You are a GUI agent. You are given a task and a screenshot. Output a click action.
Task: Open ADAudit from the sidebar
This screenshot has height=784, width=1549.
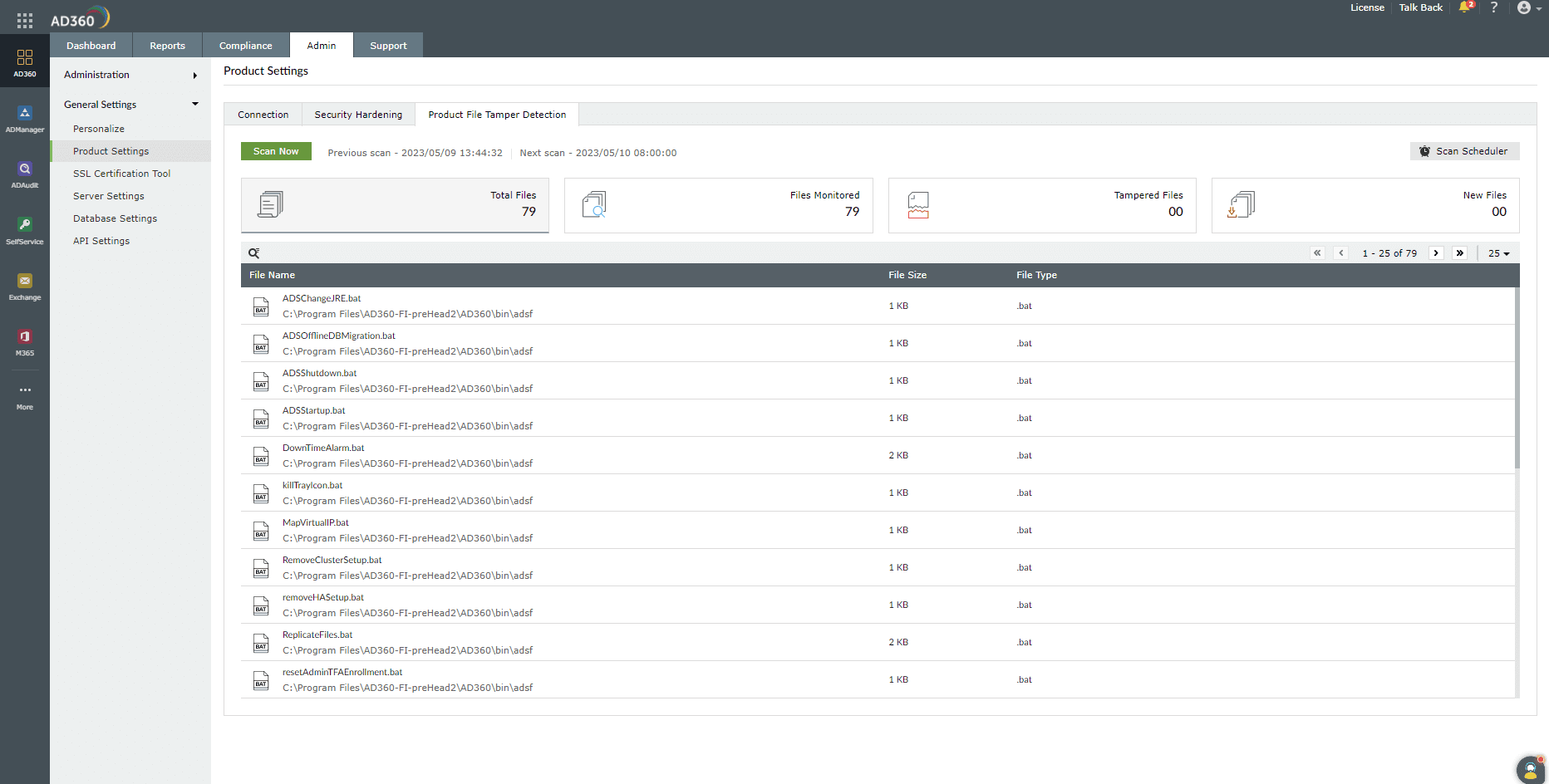click(25, 174)
